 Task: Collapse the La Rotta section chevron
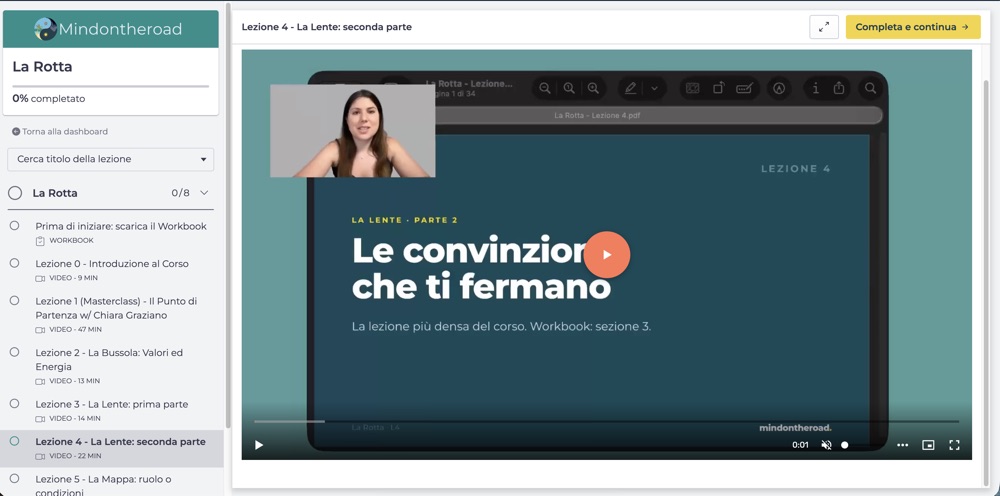[204, 193]
